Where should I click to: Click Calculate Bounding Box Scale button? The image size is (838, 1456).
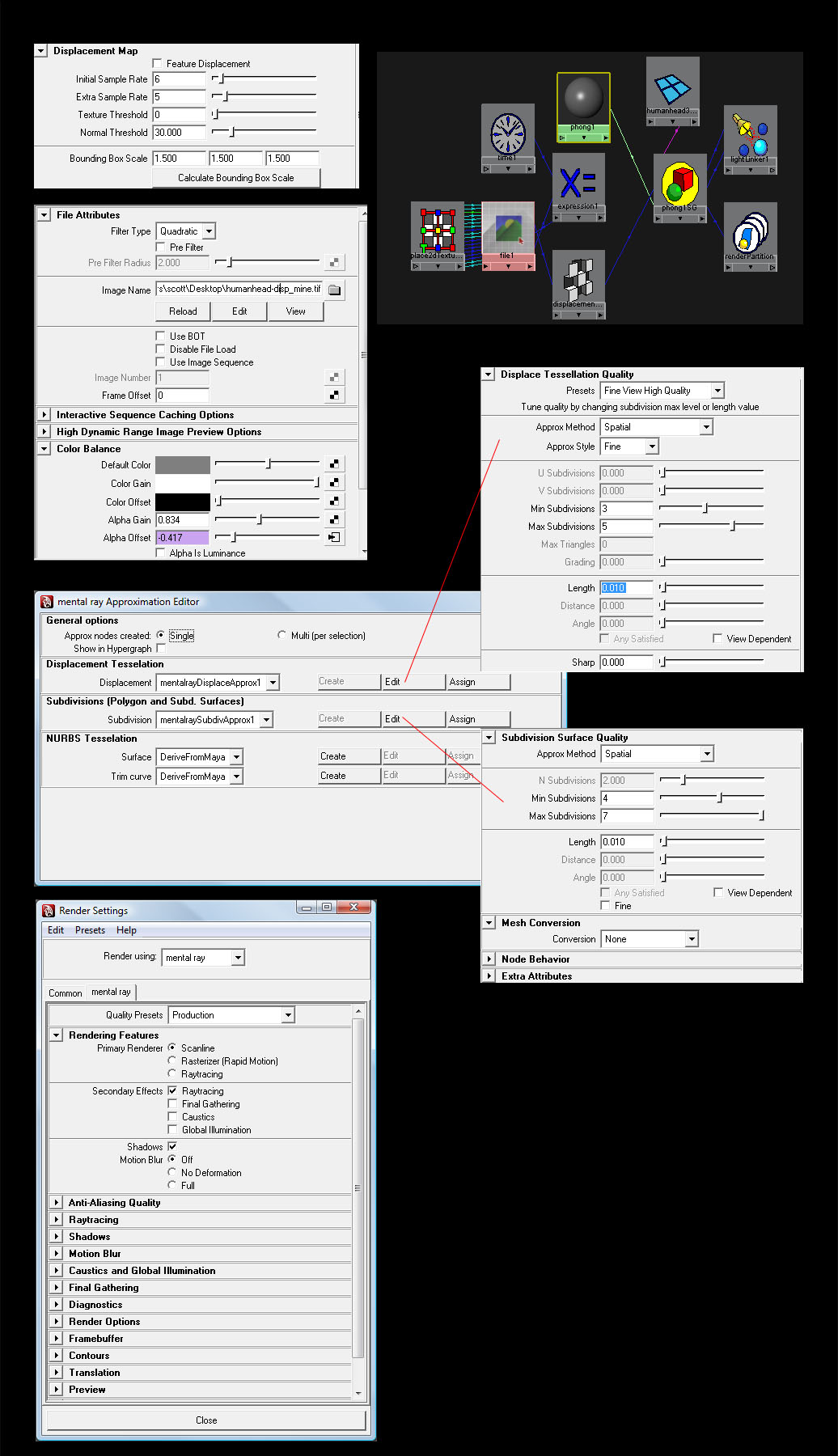(x=236, y=178)
